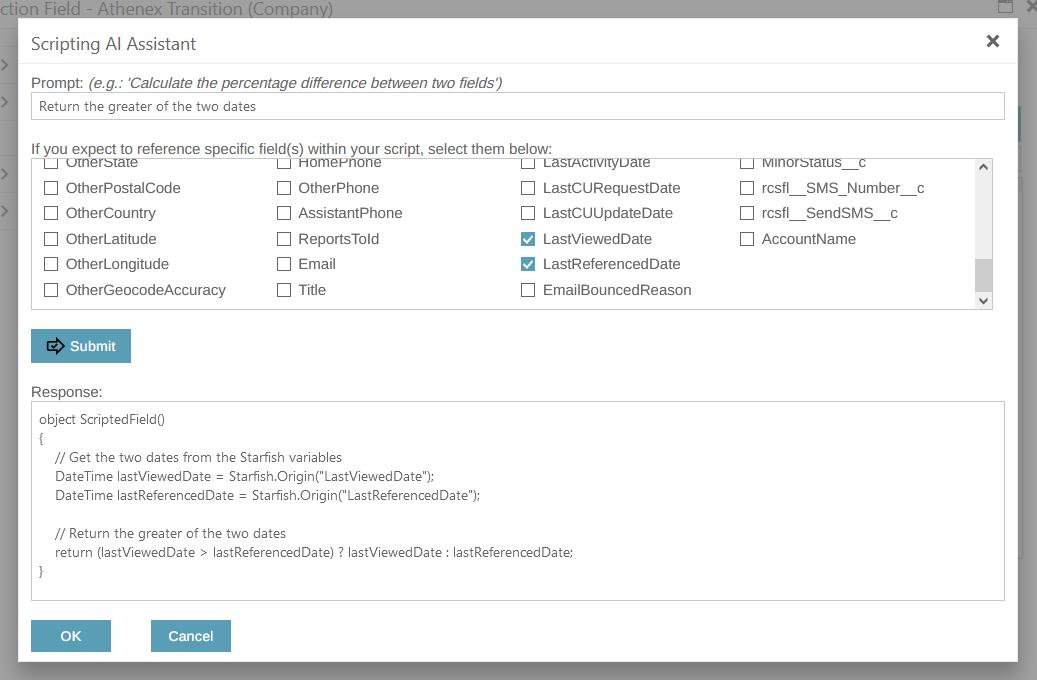Close the Scripting AI Assistant dialog
The height and width of the screenshot is (680, 1037).
(991, 41)
